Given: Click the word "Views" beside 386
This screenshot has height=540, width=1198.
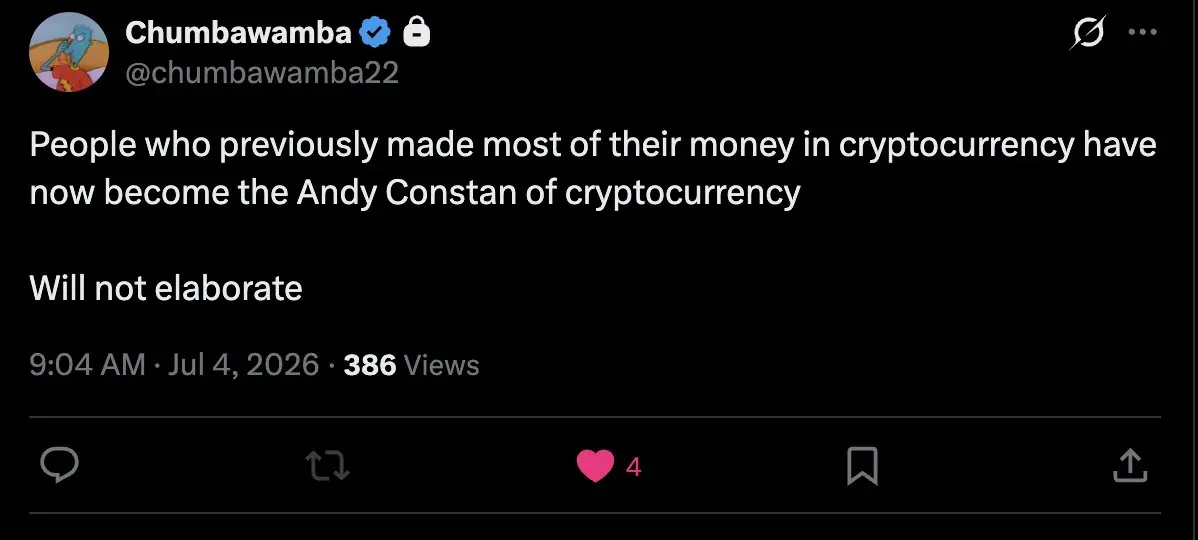Looking at the screenshot, I should [x=441, y=365].
